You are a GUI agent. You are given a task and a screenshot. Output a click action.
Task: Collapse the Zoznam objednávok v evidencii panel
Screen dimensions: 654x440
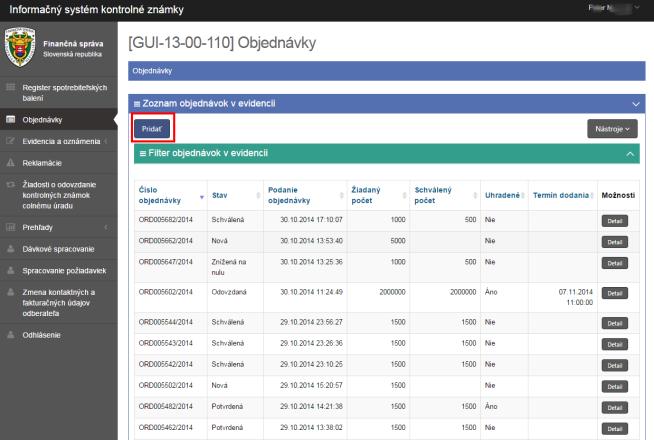click(636, 104)
